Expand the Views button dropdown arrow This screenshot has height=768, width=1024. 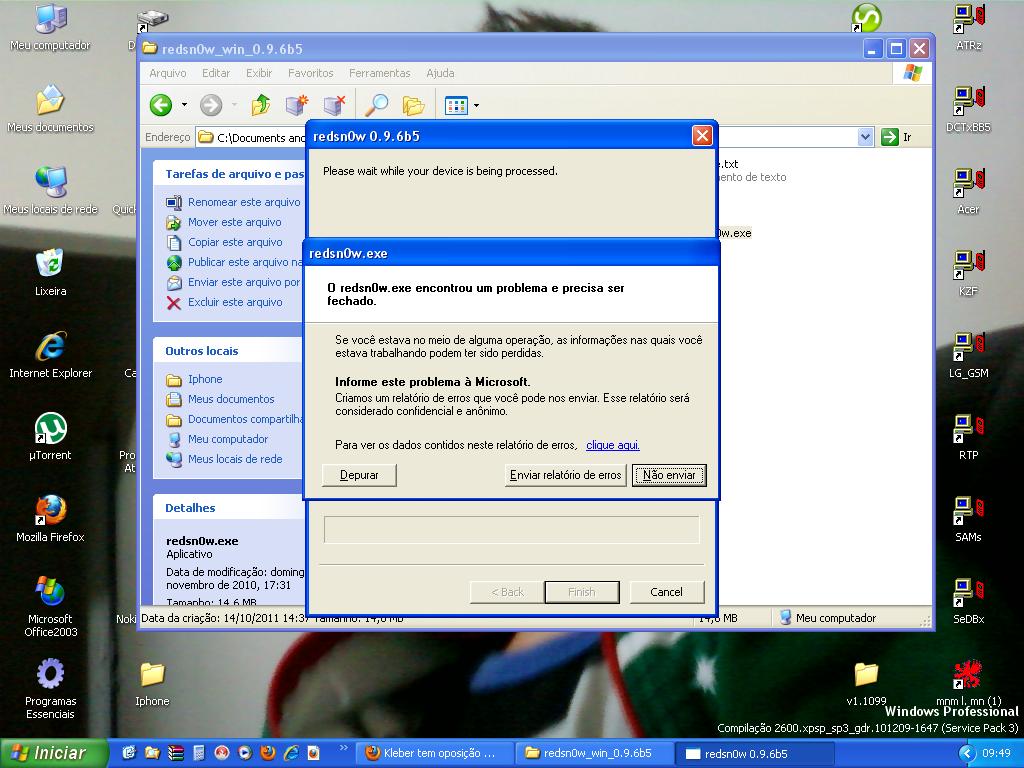477,105
